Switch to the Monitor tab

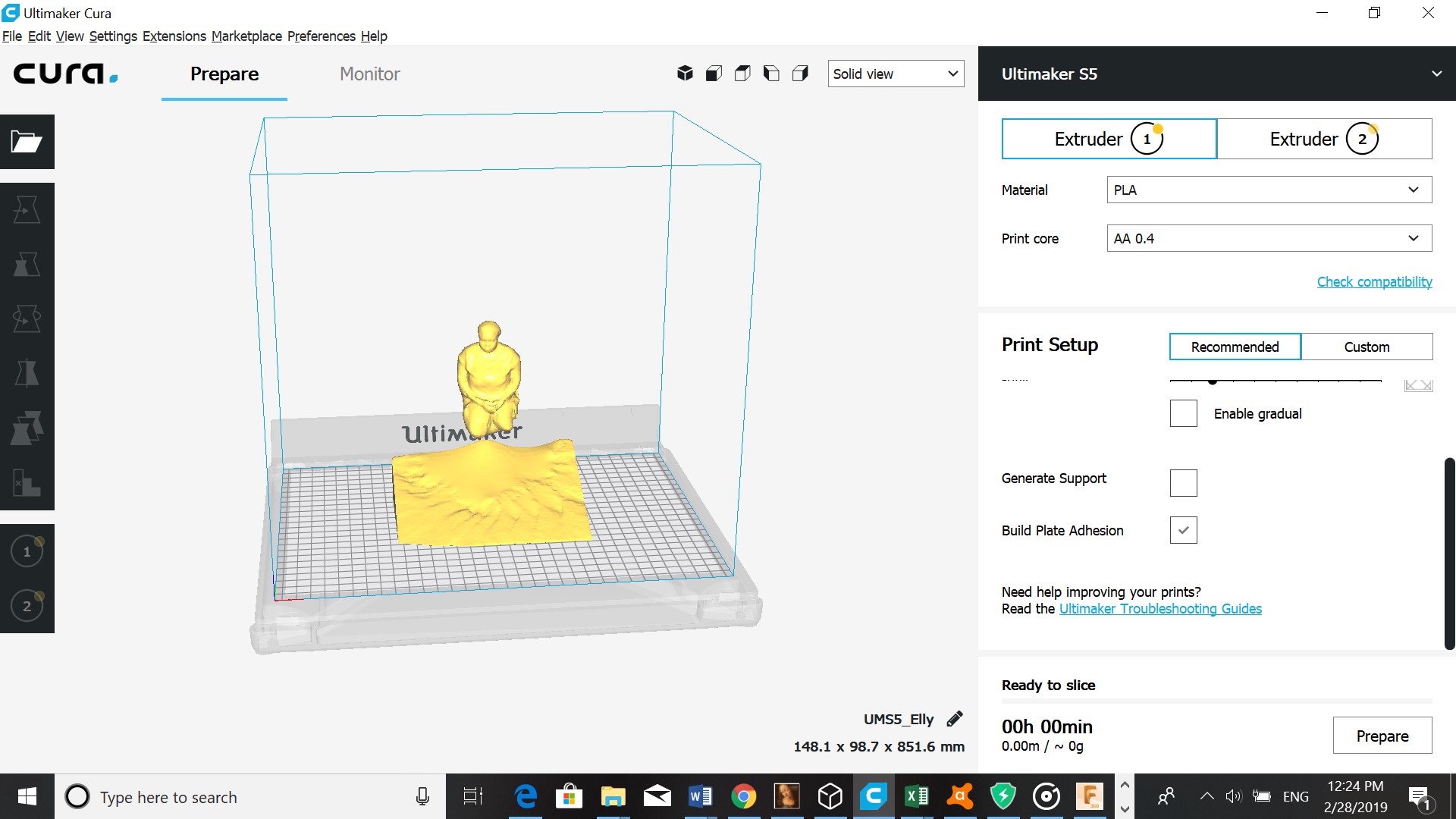click(x=369, y=74)
